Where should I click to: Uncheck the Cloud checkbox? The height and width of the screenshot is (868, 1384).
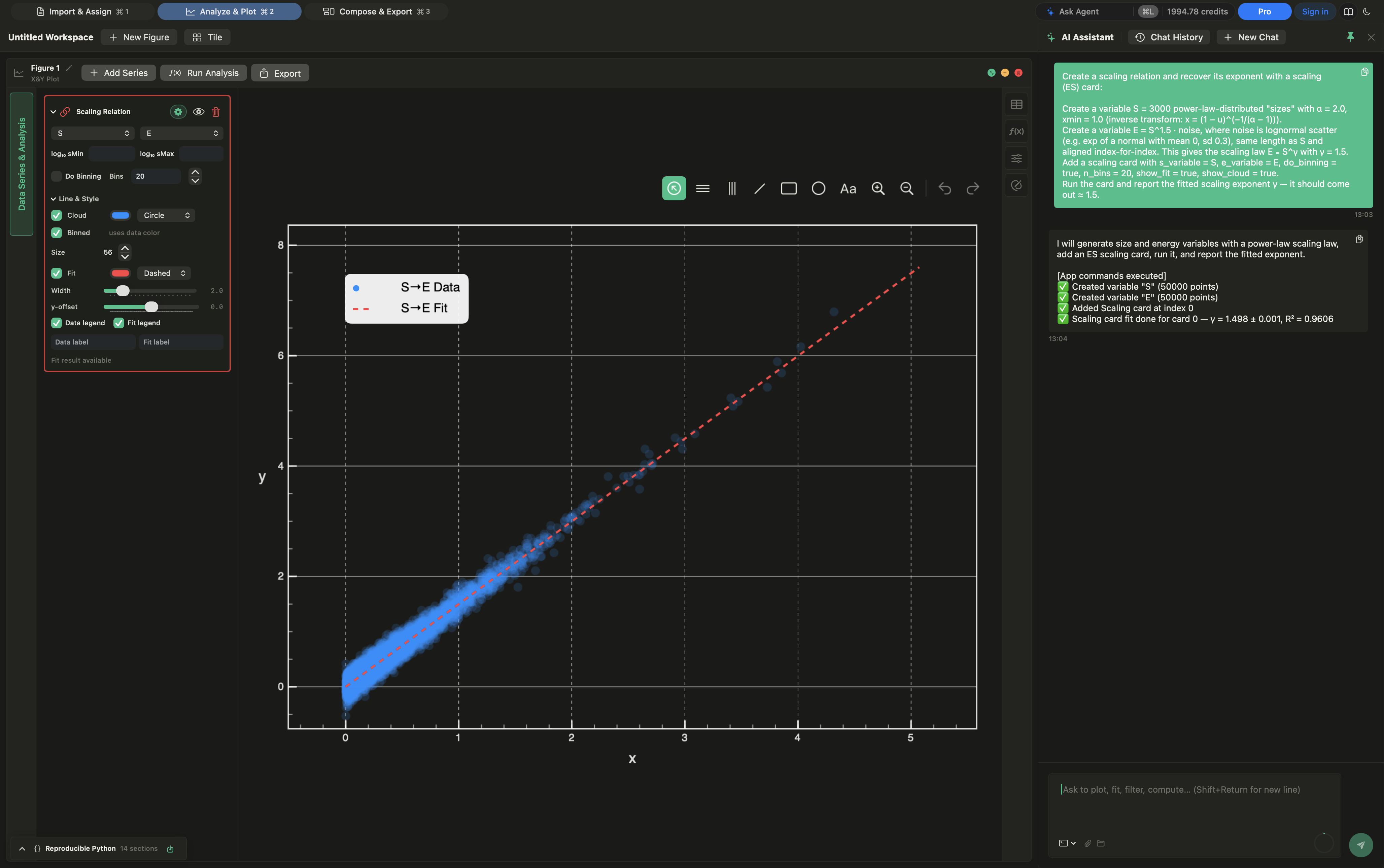point(56,215)
